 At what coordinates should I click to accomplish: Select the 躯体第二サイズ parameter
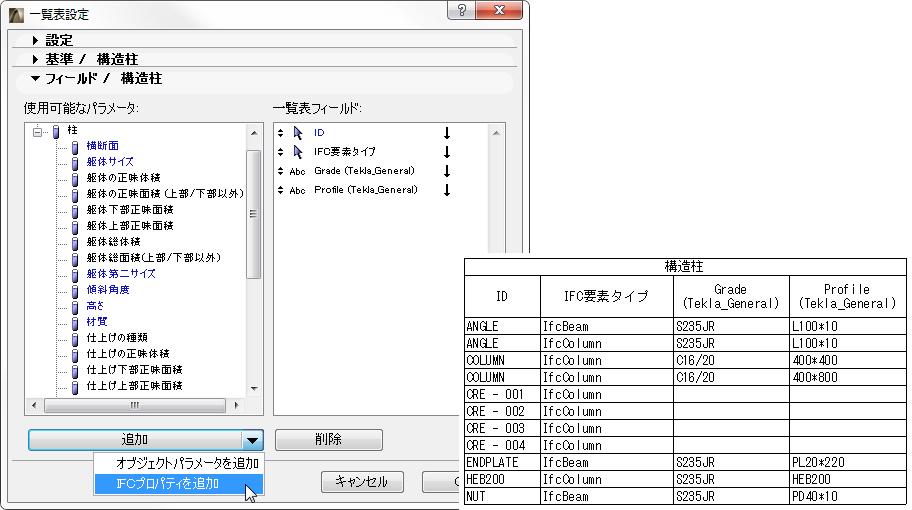[x=121, y=273]
